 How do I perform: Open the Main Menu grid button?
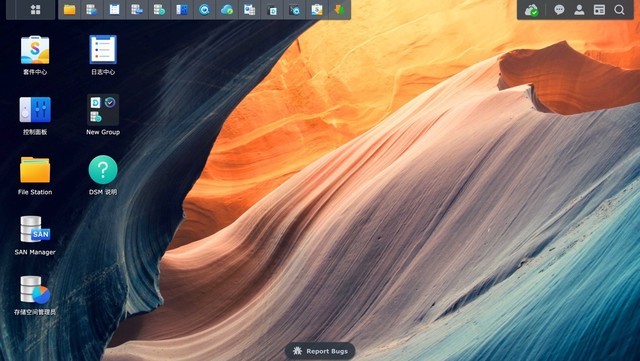[x=35, y=9]
